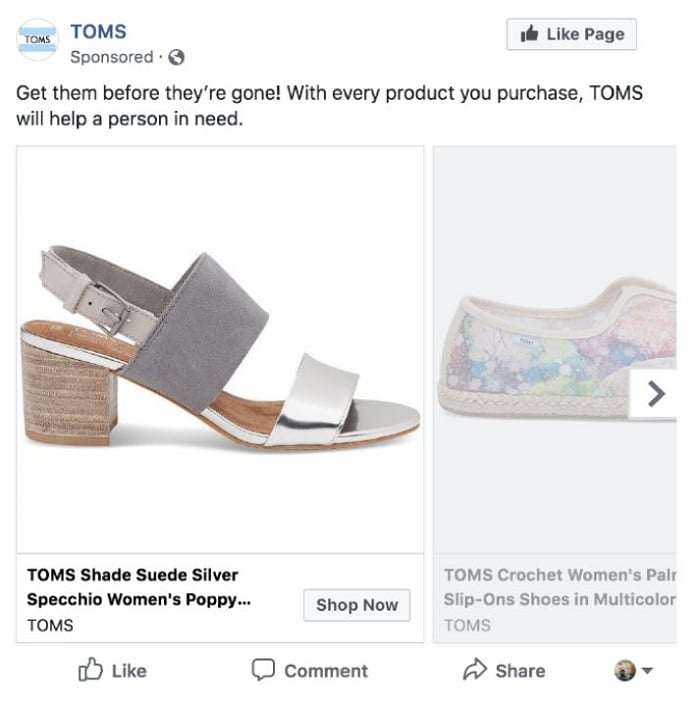The width and height of the screenshot is (700, 709).
Task: Click the thumbs-up icon in Like Page
Action: pos(529,34)
